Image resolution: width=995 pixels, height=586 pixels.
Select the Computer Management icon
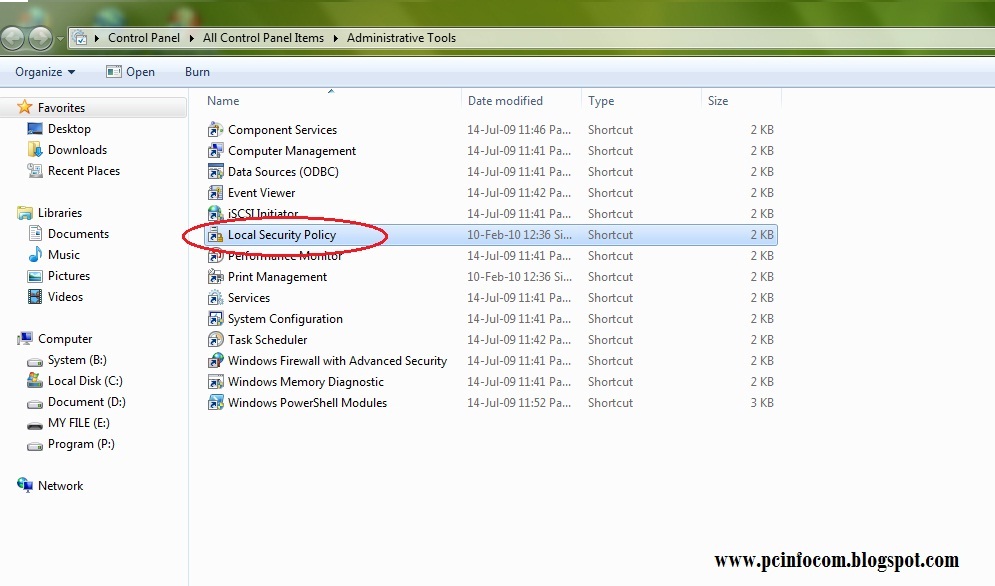216,150
